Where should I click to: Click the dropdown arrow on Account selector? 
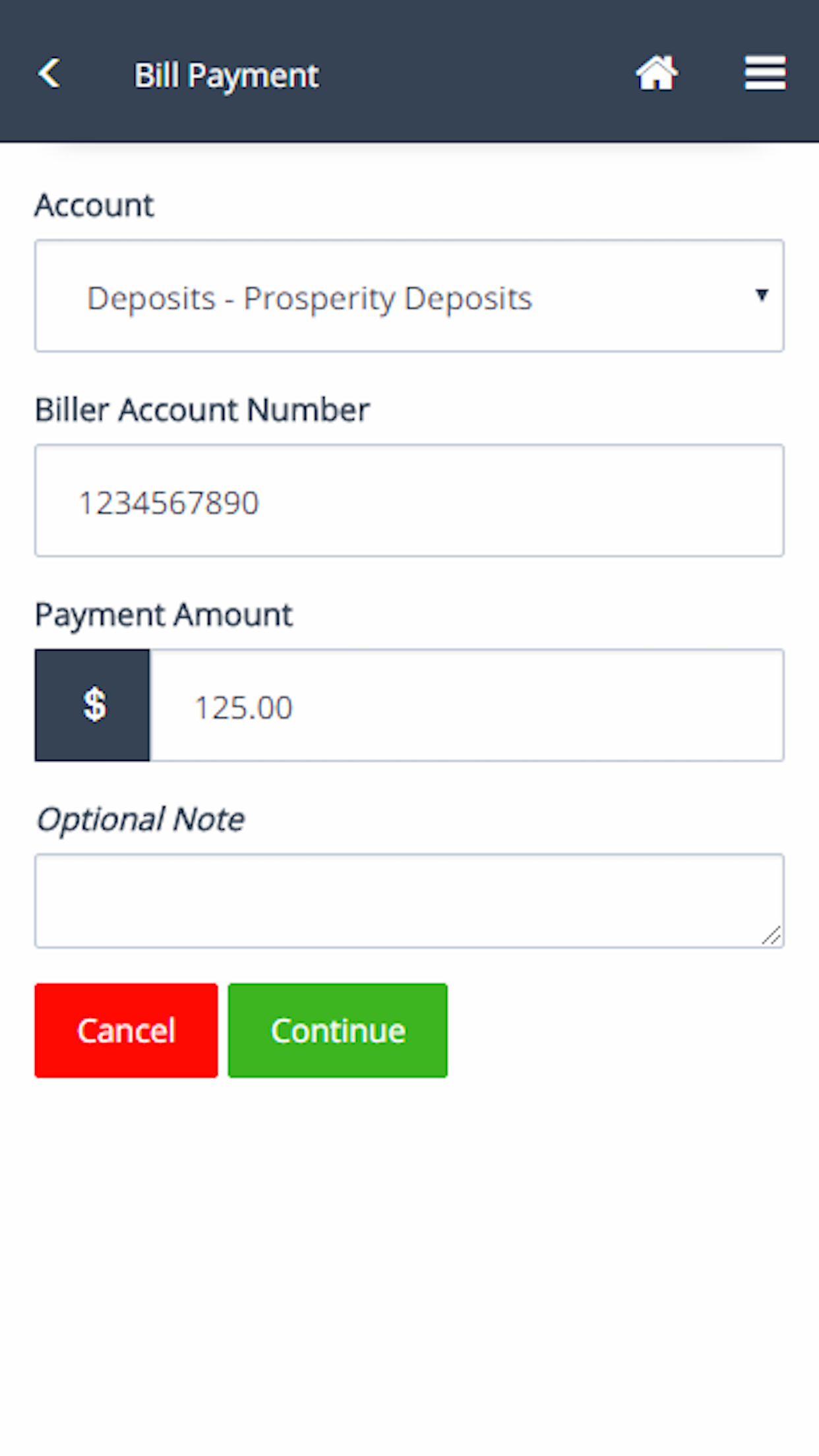click(762, 296)
